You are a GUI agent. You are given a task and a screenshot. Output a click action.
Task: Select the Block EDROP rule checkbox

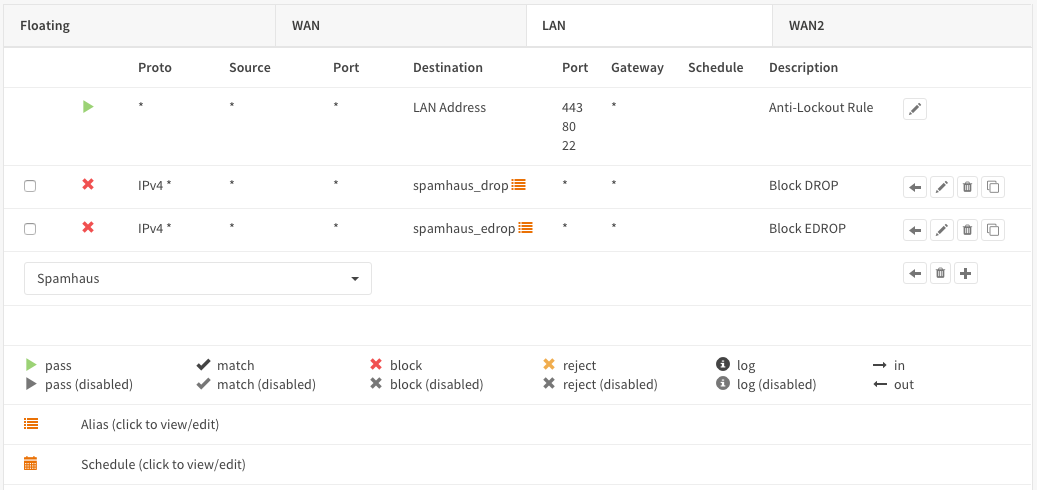(x=30, y=229)
